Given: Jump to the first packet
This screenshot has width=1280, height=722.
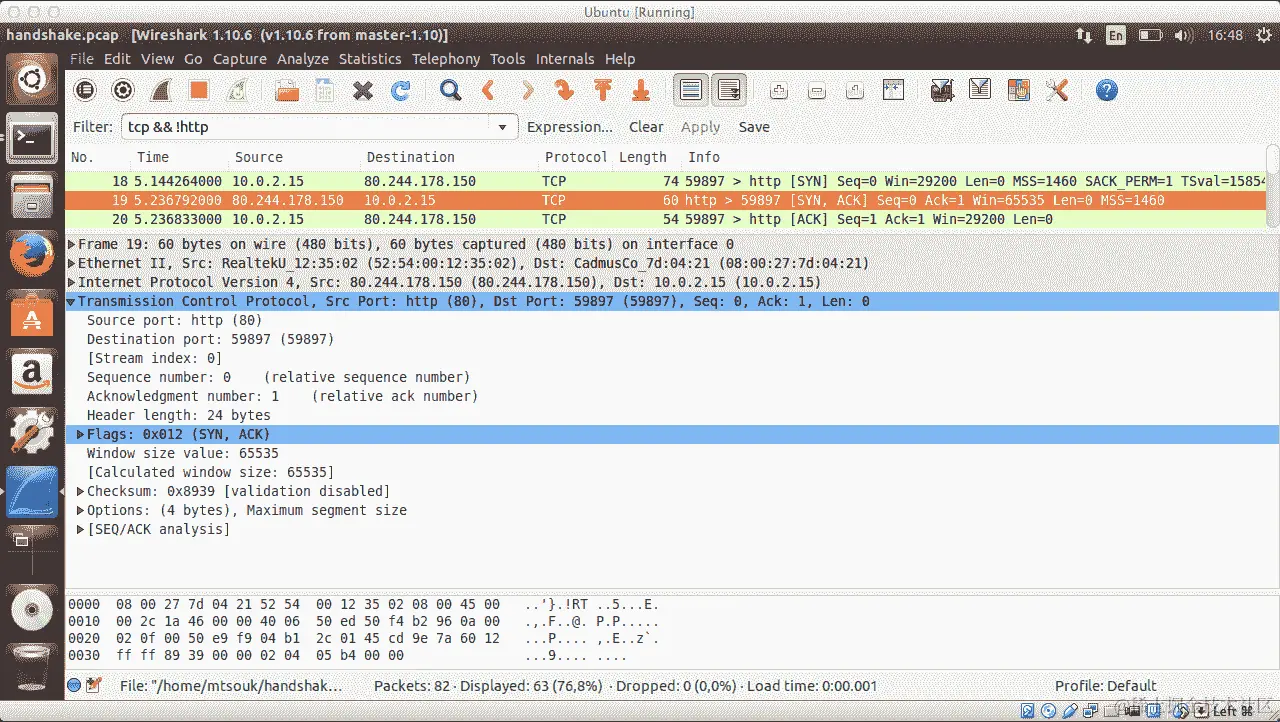Looking at the screenshot, I should 603,91.
